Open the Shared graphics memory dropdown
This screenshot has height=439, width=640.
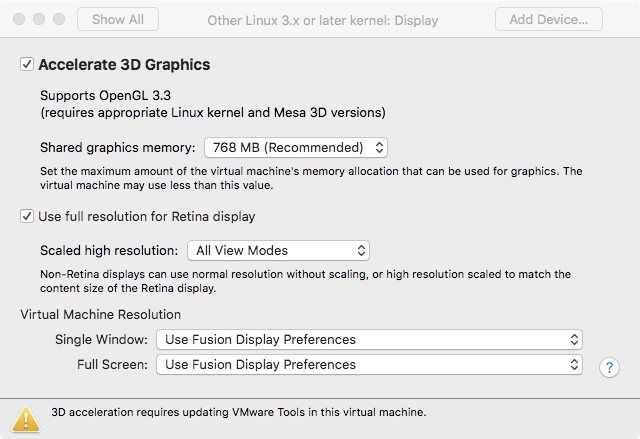pos(295,147)
